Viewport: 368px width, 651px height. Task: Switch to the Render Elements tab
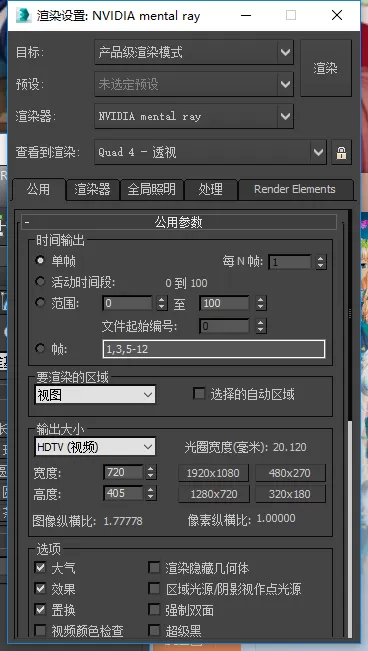(295, 189)
